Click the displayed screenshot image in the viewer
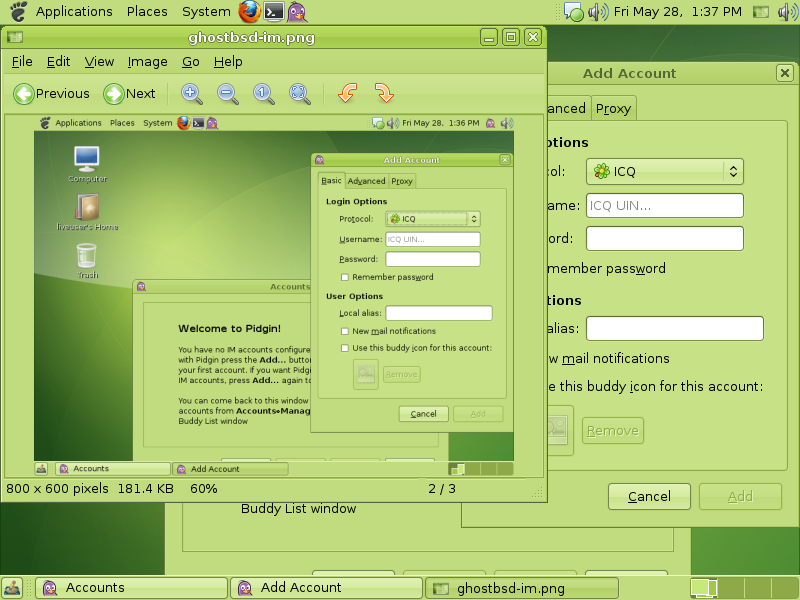The height and width of the screenshot is (600, 800). (274, 296)
